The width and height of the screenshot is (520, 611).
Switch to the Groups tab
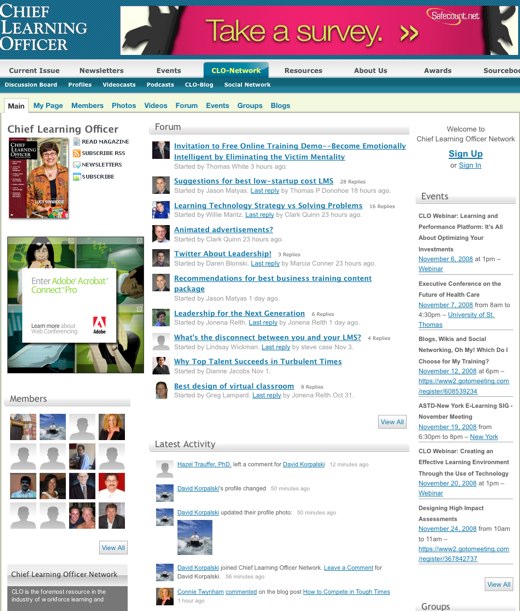[x=249, y=106]
